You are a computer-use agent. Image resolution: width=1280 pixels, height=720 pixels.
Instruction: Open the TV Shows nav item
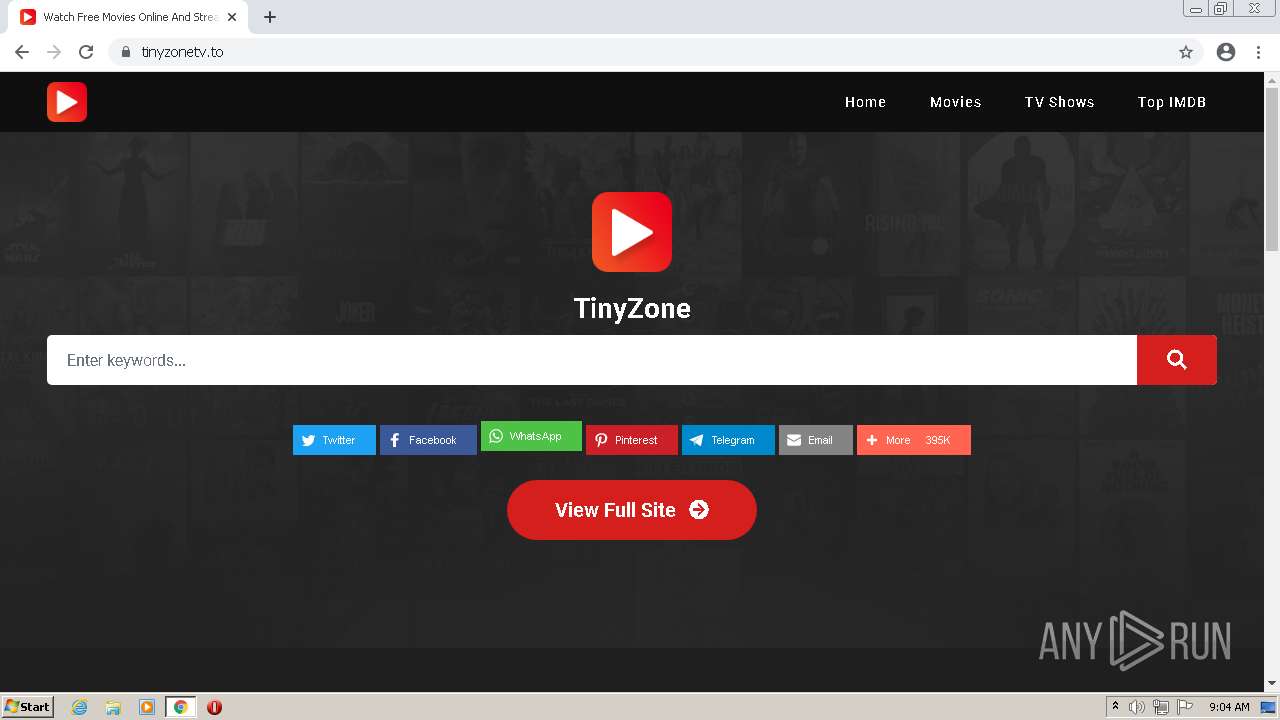1059,102
